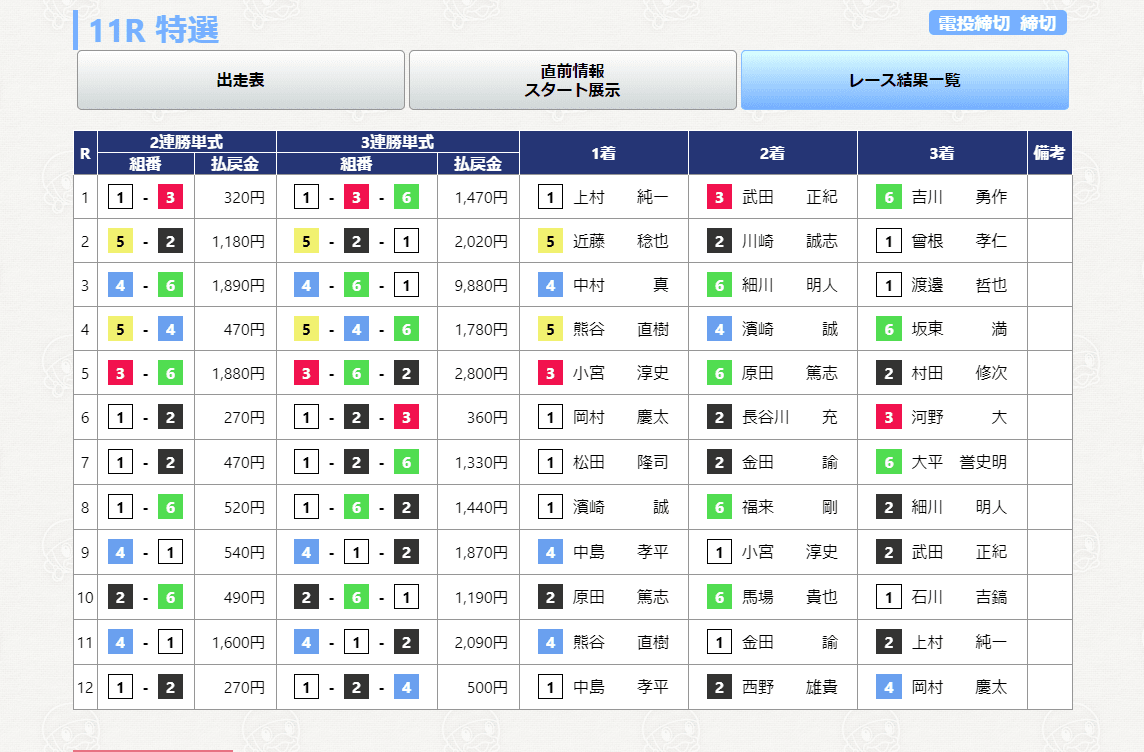Click 馬場 貴也 in race 10
This screenshot has height=752, width=1144.
pyautogui.click(x=789, y=598)
